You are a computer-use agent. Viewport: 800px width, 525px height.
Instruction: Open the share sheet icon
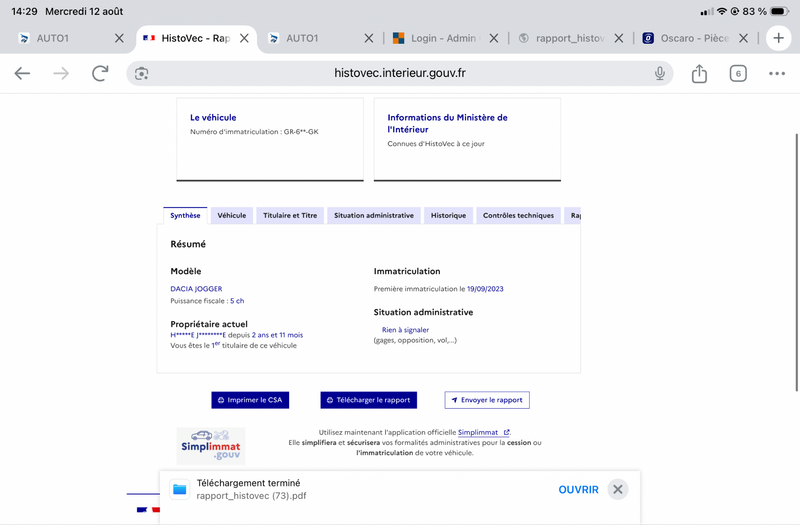699,73
